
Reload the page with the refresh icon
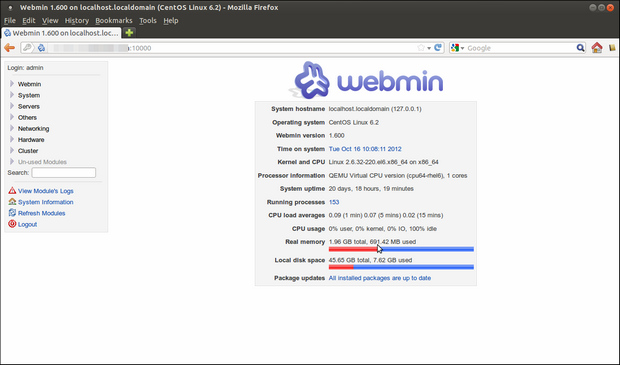point(438,47)
